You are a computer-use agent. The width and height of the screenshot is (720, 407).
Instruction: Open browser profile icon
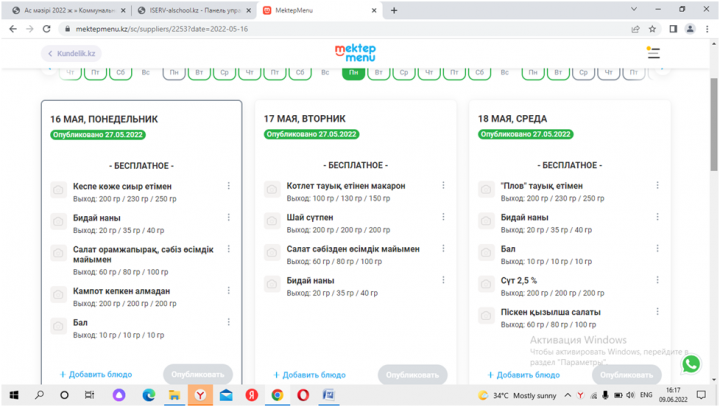click(x=690, y=29)
